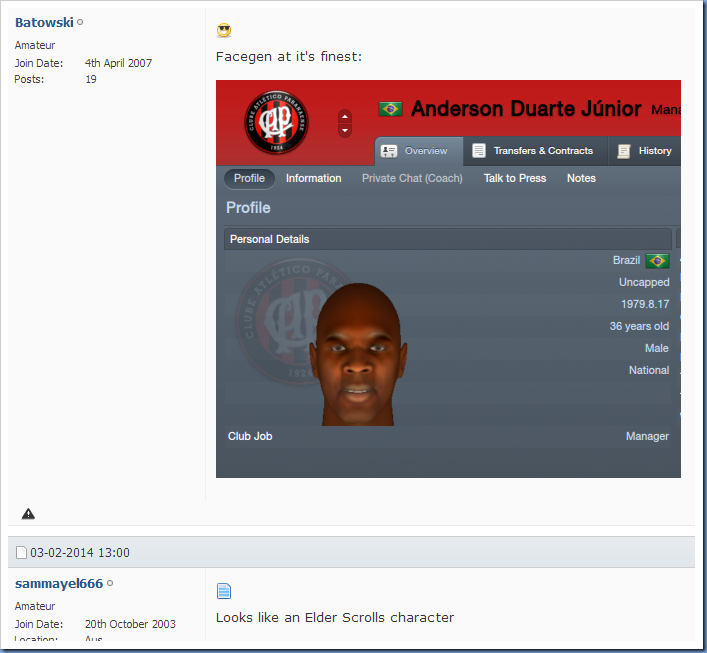Image resolution: width=707 pixels, height=653 pixels.
Task: Click the Atletico Paranaense club badge
Action: click(276, 122)
